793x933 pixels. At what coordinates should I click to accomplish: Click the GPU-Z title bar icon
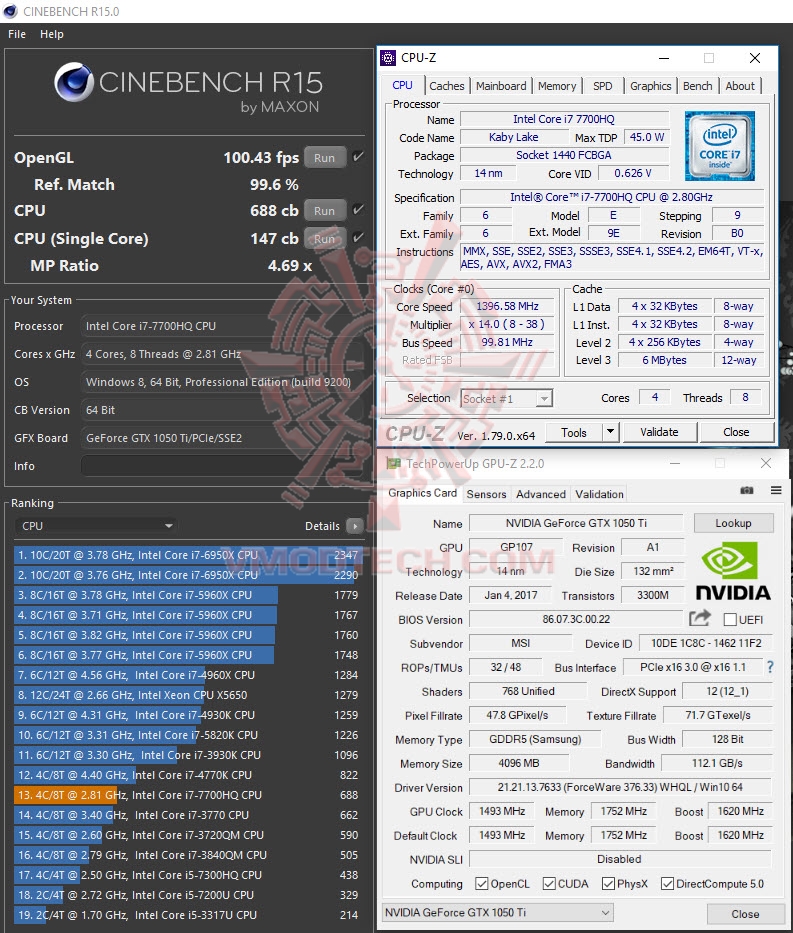tap(393, 464)
